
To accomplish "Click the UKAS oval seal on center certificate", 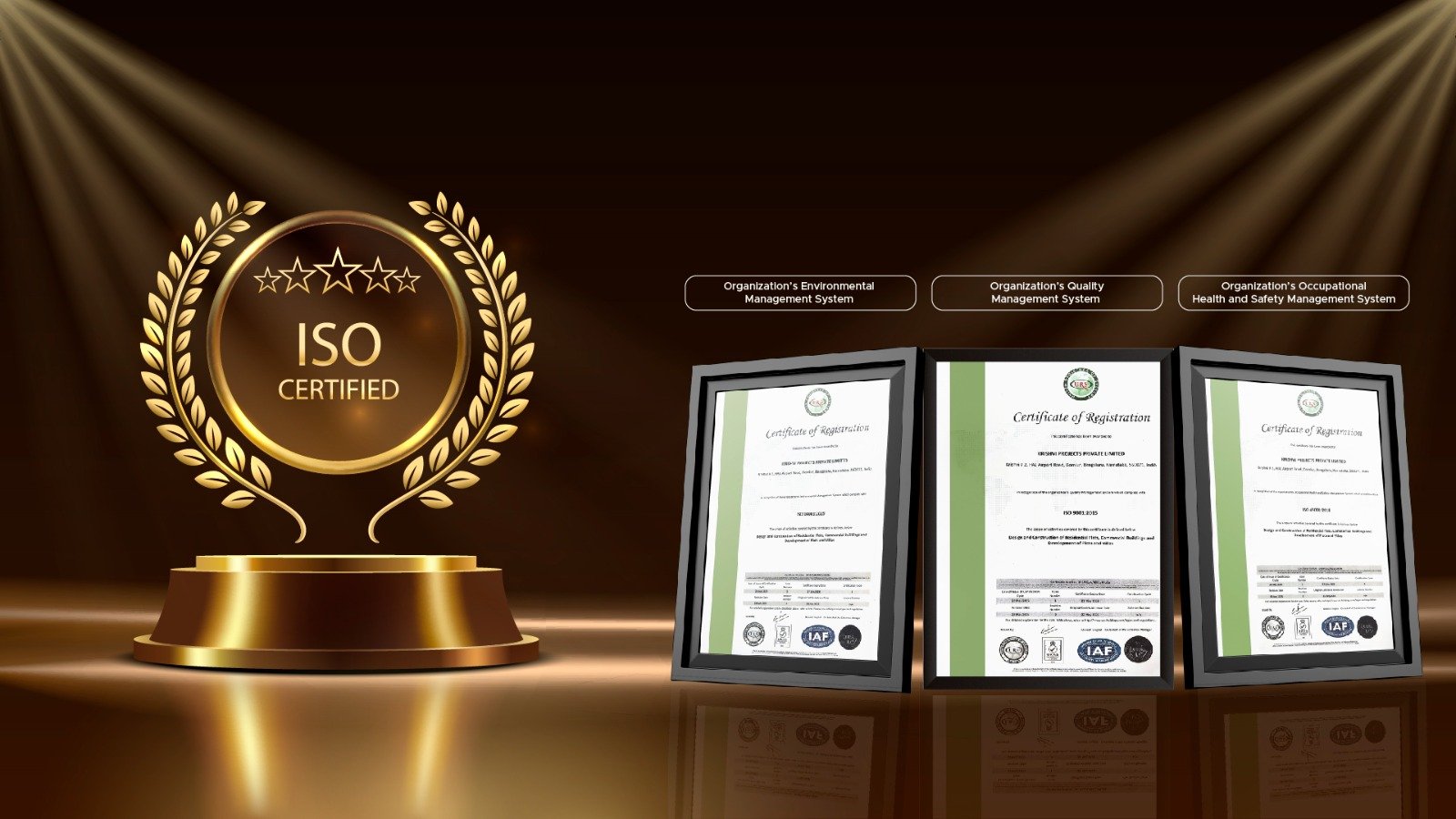I will pyautogui.click(x=1011, y=652).
